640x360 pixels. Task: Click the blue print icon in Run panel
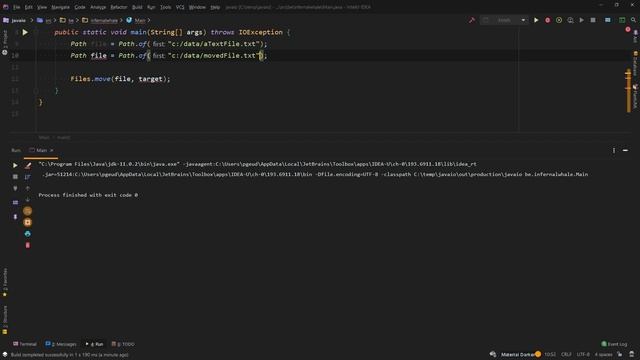coord(27,234)
